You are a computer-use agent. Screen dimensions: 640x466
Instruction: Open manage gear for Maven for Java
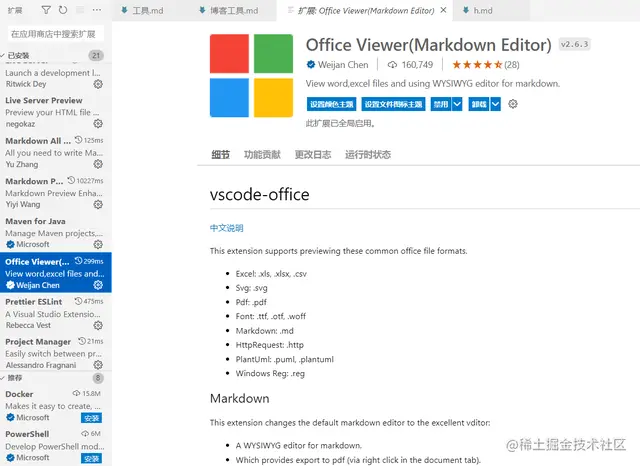[98, 244]
